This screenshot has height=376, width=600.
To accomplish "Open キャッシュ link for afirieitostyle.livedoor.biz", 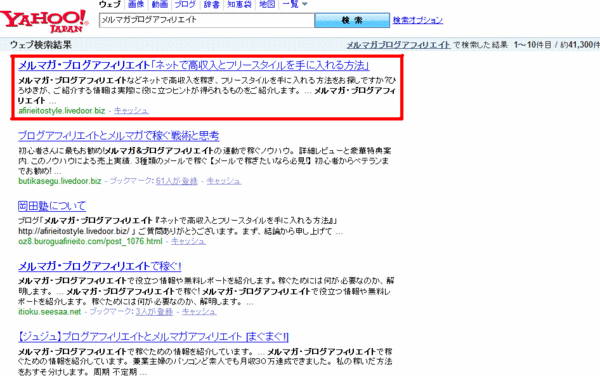I will point(131,111).
